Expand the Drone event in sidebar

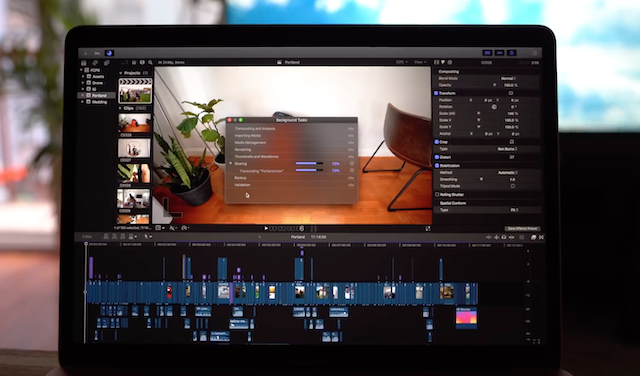pyautogui.click(x=83, y=83)
